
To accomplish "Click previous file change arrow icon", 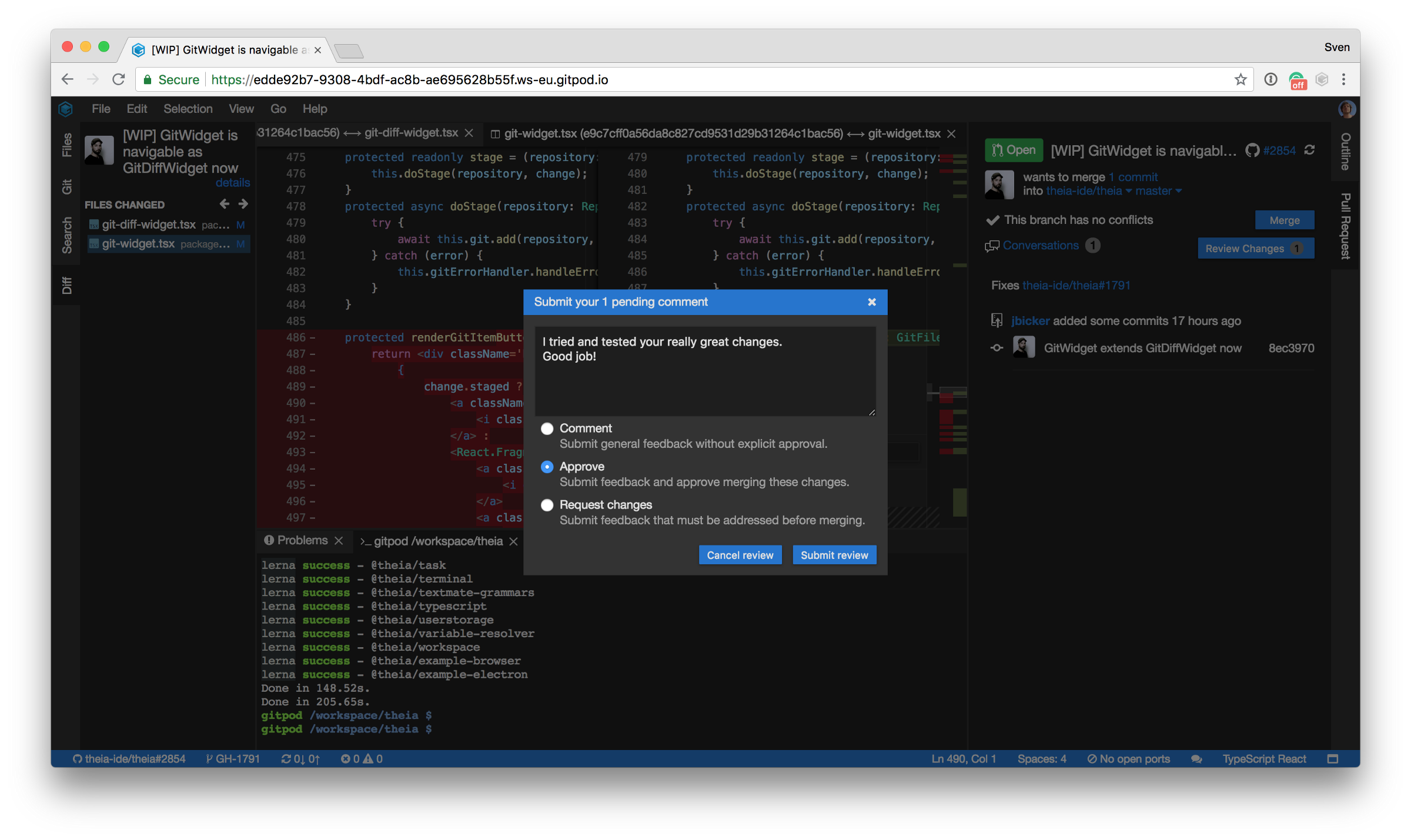I will [x=224, y=204].
